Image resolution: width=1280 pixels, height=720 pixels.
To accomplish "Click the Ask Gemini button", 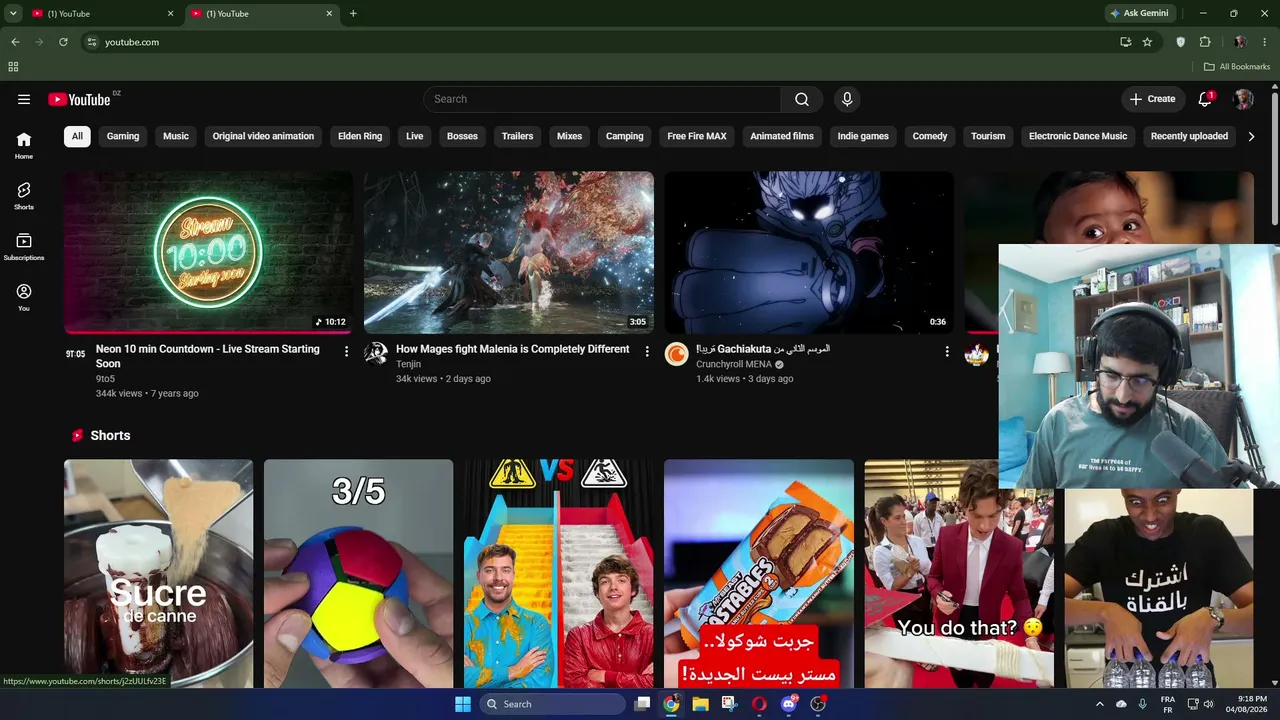I will click(x=1139, y=14).
